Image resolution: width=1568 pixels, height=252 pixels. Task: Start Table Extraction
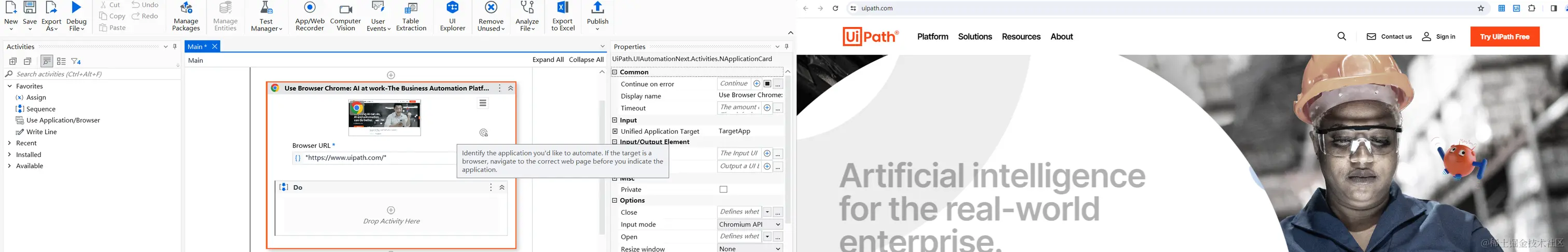tap(411, 17)
